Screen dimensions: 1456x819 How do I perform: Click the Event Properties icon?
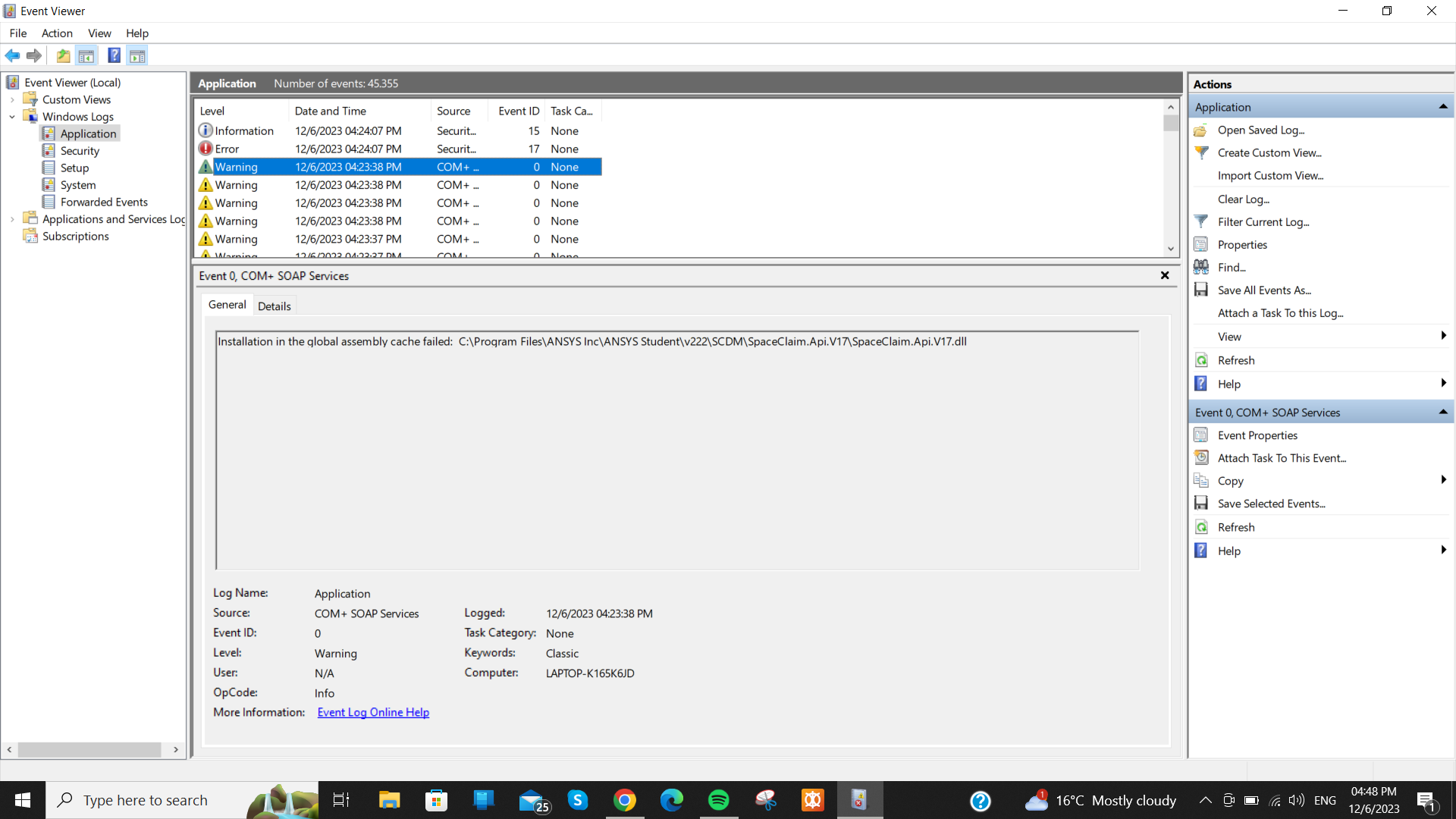[1201, 435]
